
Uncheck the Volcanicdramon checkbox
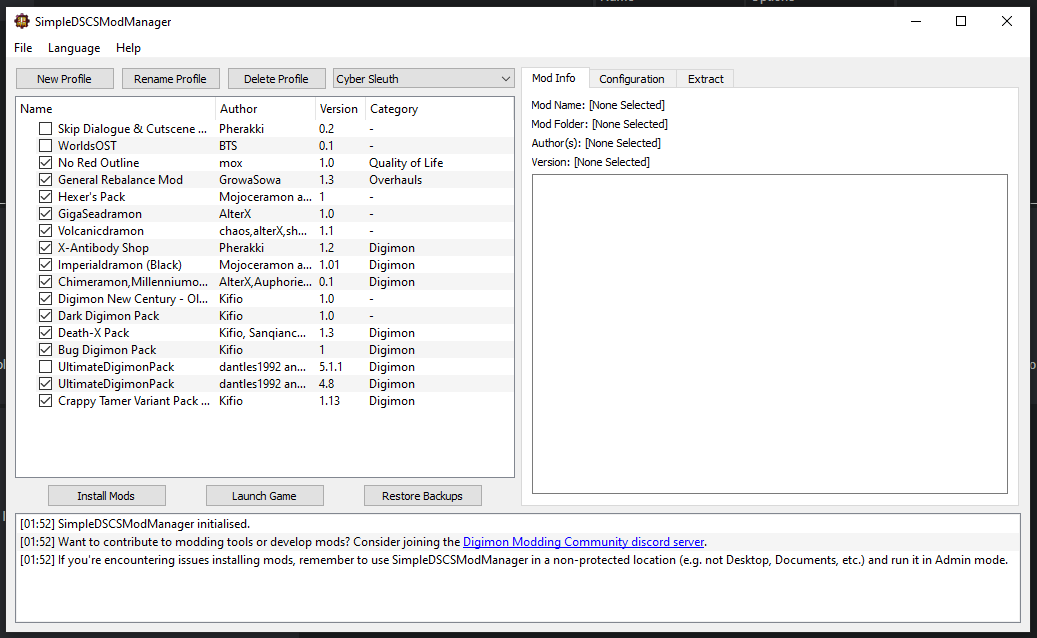click(45, 231)
